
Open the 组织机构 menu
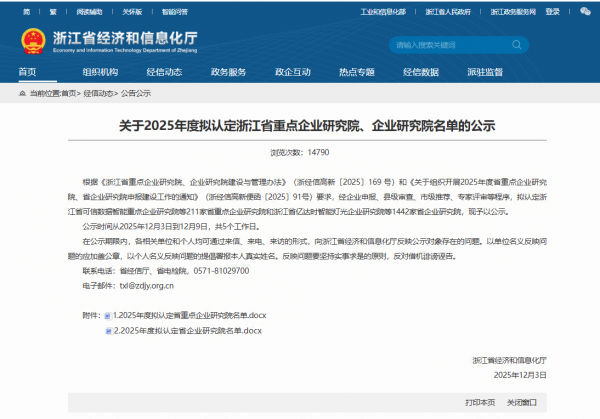(100, 73)
